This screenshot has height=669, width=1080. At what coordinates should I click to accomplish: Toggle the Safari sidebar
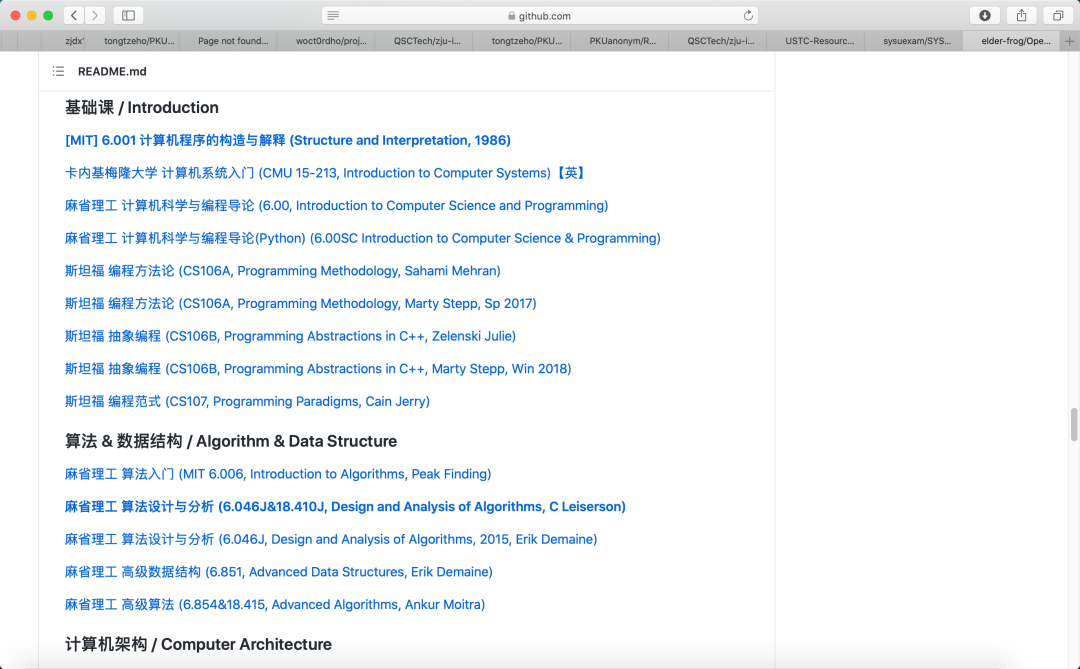[128, 15]
